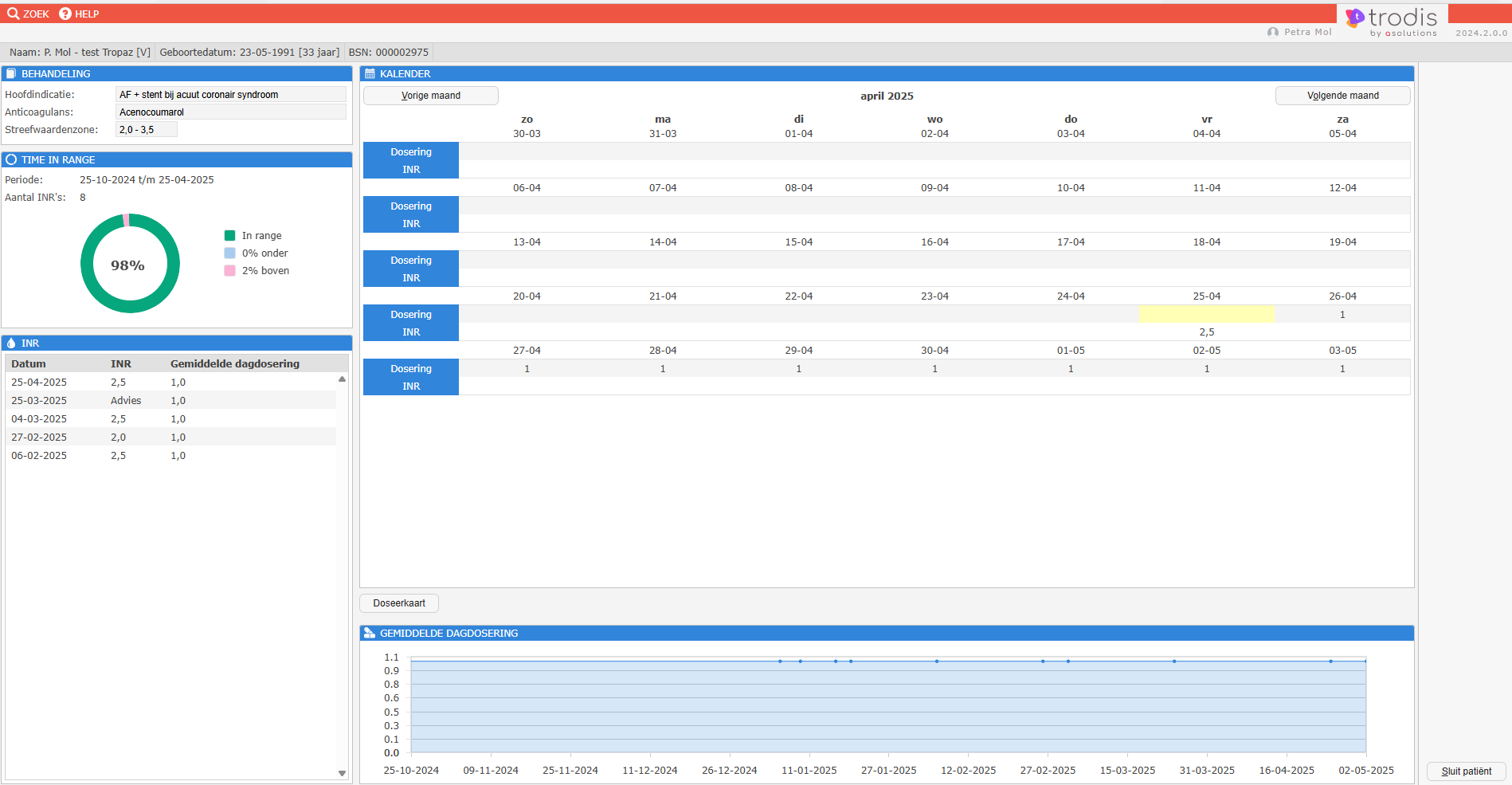Image resolution: width=1512 pixels, height=785 pixels.
Task: Select INR row 27-02-2025
Action: point(171,437)
